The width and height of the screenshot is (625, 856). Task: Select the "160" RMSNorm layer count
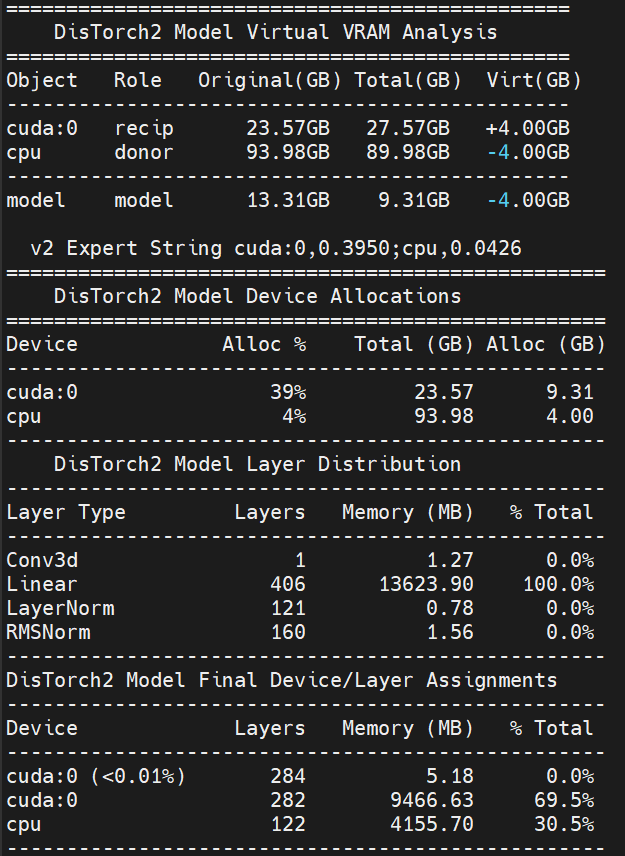pyautogui.click(x=288, y=632)
